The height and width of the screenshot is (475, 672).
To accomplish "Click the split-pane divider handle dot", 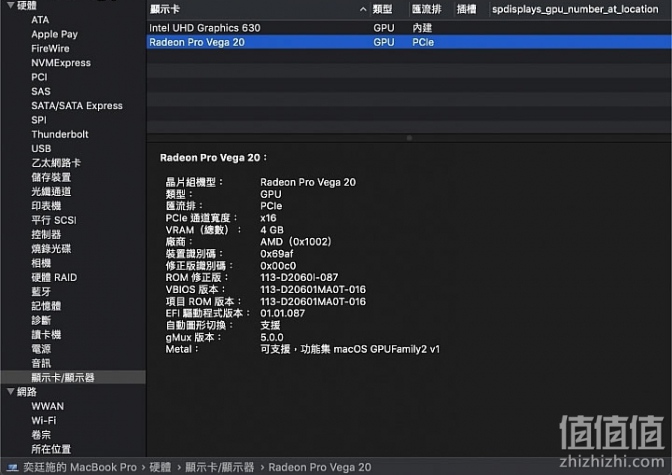I will 409,138.
